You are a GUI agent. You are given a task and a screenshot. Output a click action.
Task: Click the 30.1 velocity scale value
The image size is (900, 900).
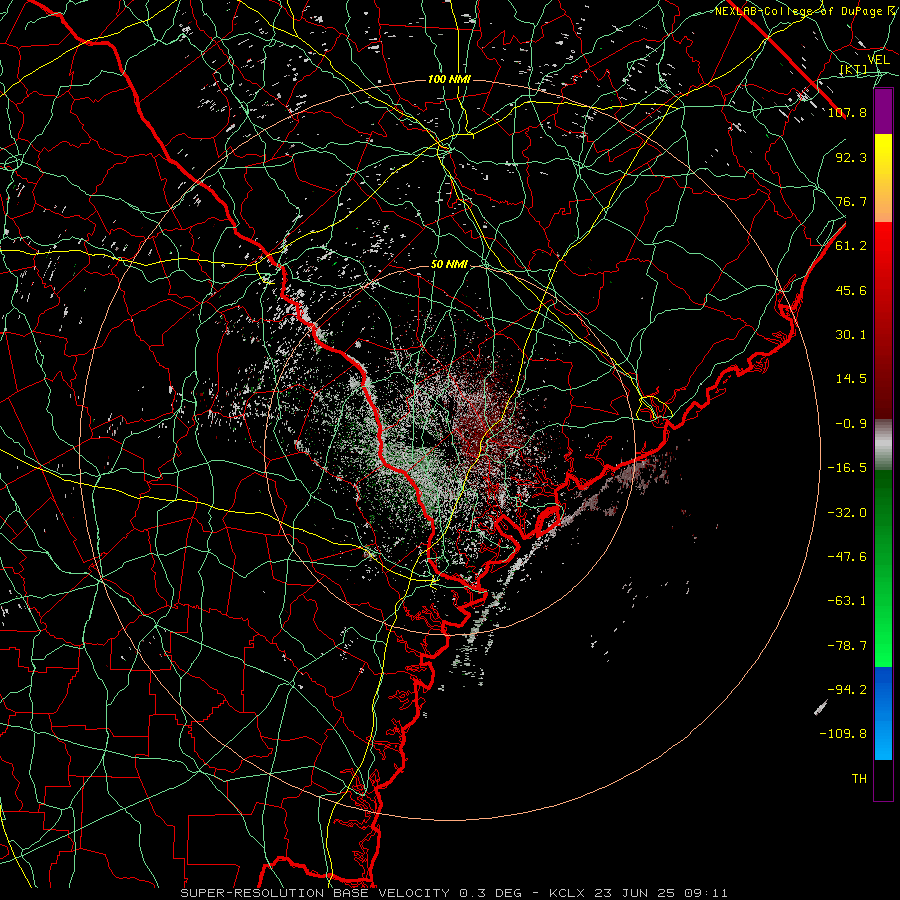tap(851, 335)
